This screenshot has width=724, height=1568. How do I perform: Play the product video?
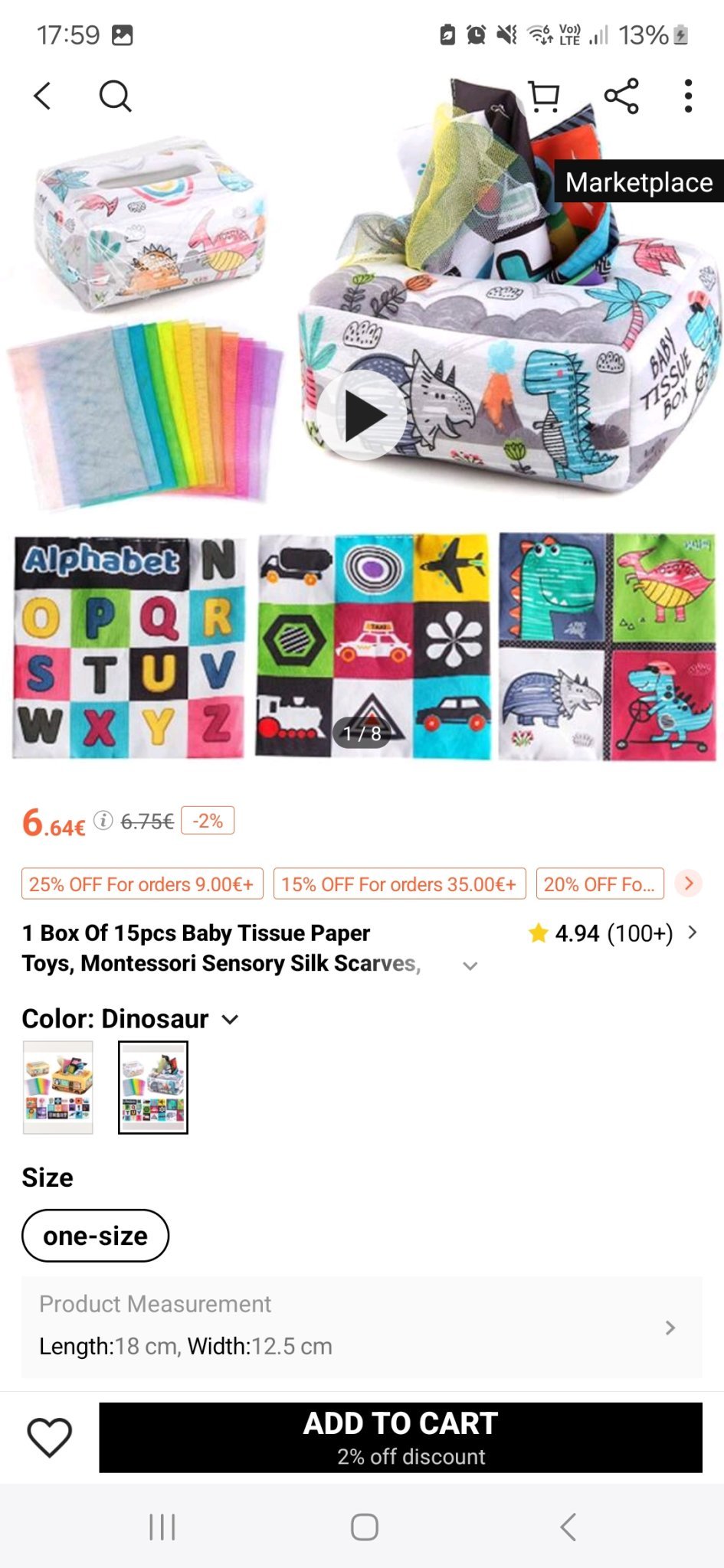pos(362,416)
